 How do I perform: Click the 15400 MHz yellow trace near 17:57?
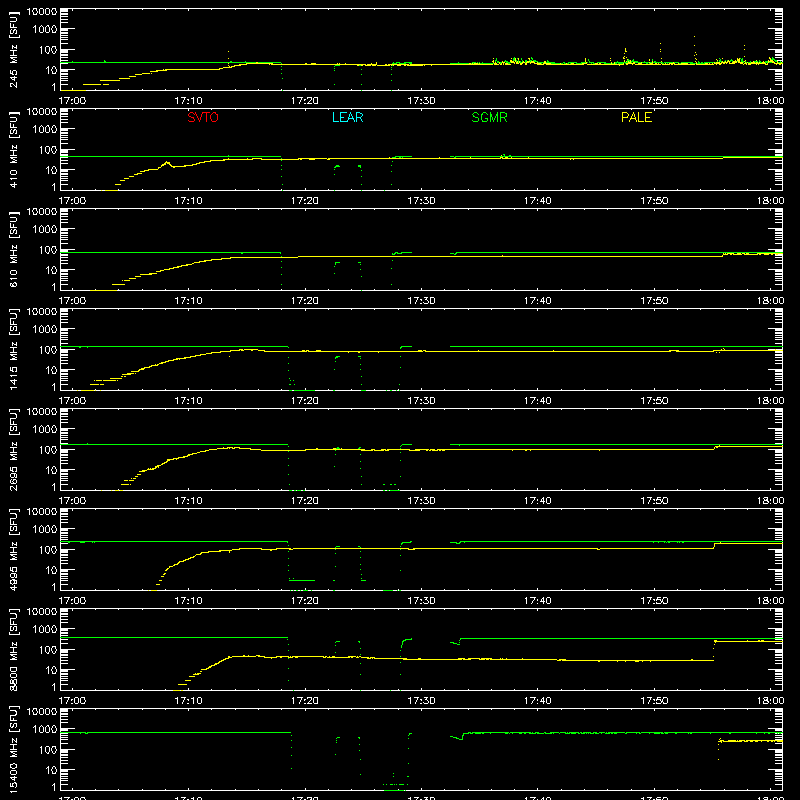(750, 740)
